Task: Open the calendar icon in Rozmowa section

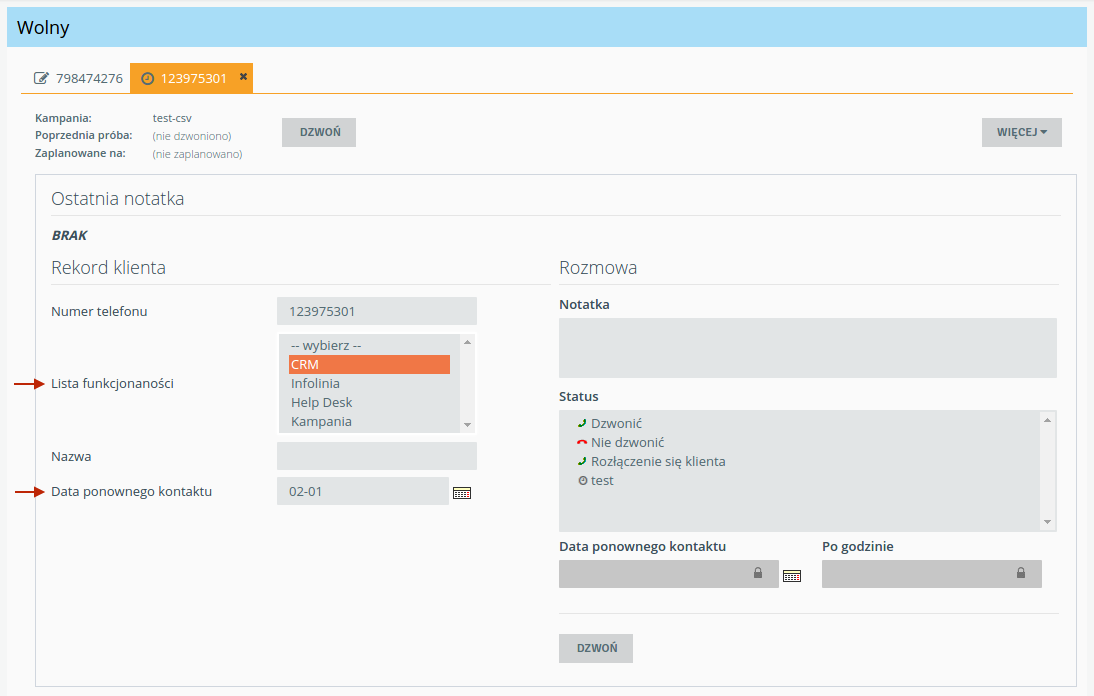Action: pos(792,576)
